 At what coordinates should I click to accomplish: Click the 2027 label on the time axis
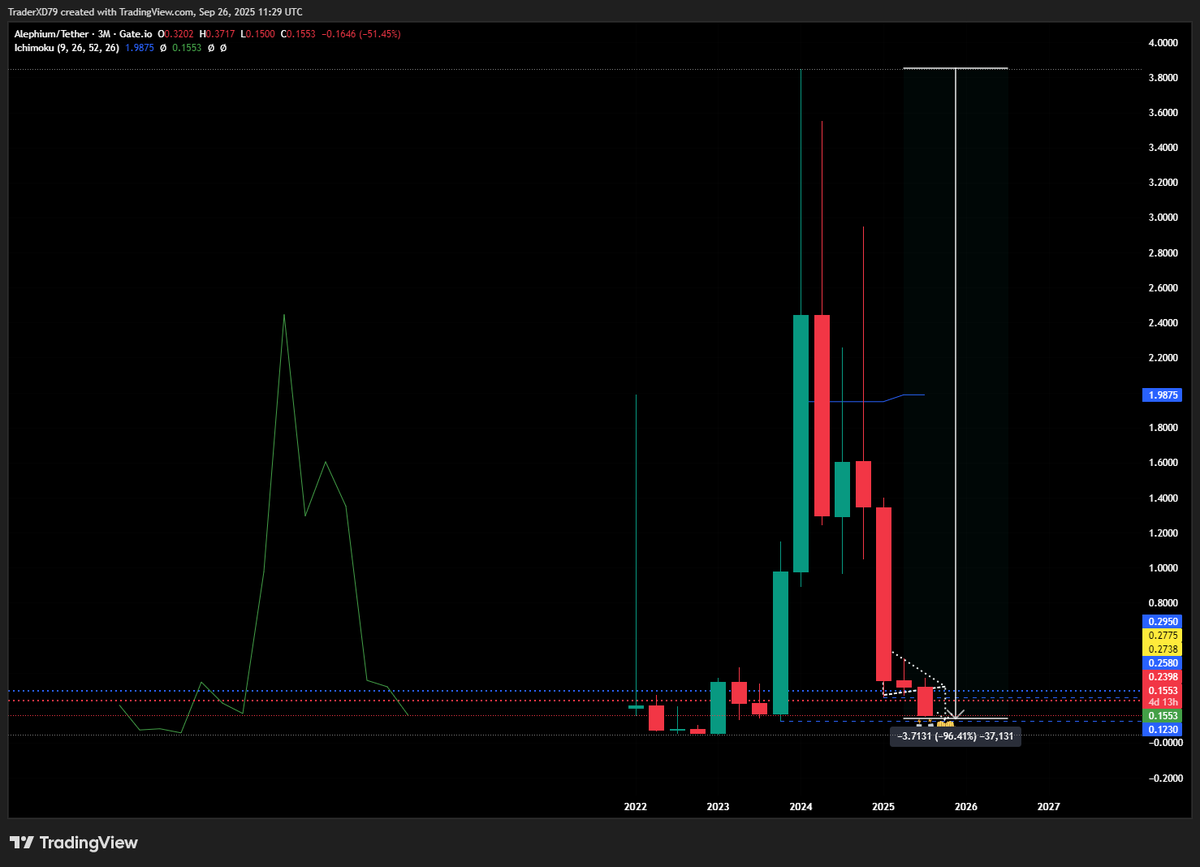pos(1049,806)
